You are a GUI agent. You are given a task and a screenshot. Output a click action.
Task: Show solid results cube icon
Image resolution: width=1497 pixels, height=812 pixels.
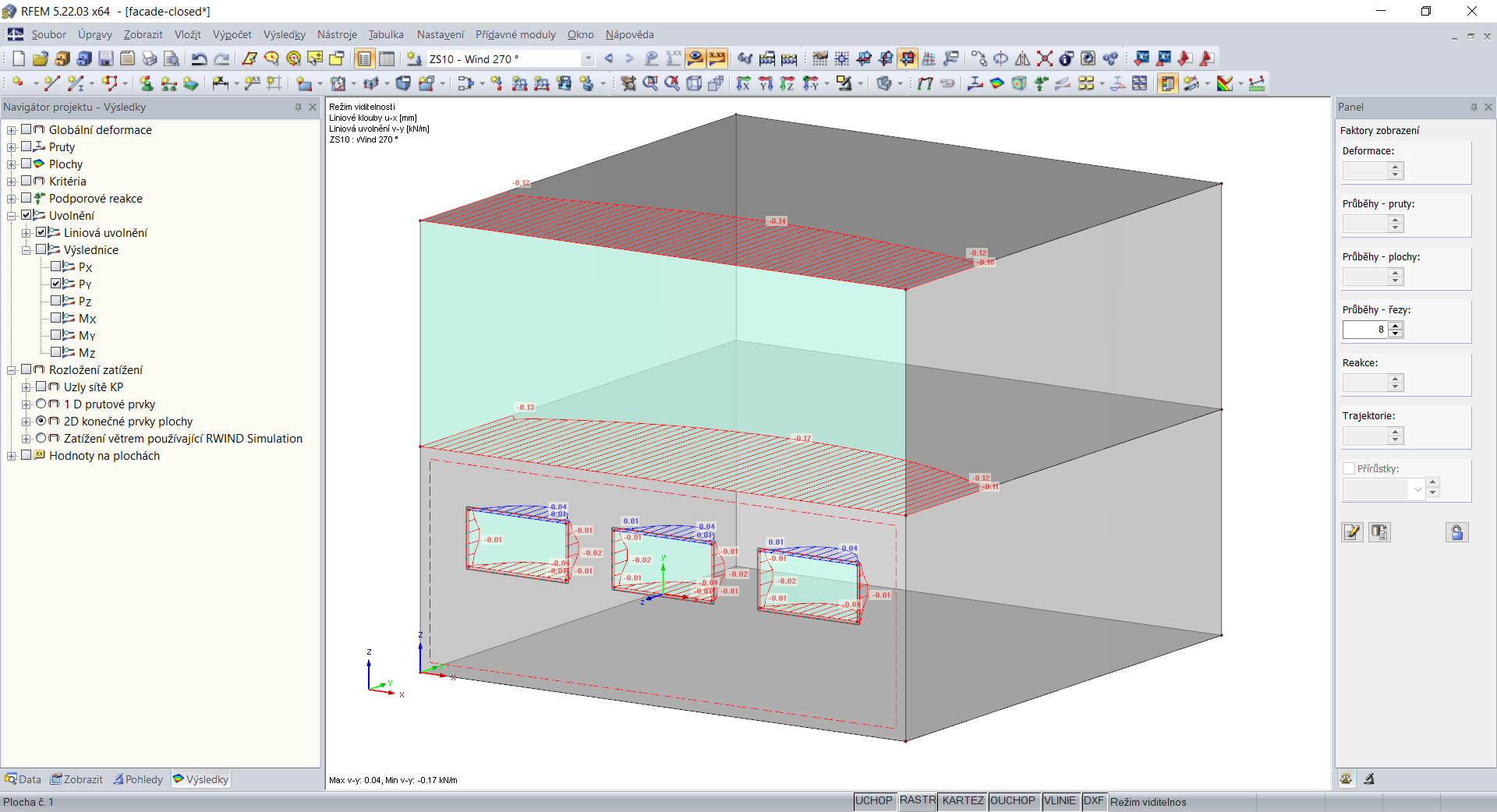point(1019,83)
